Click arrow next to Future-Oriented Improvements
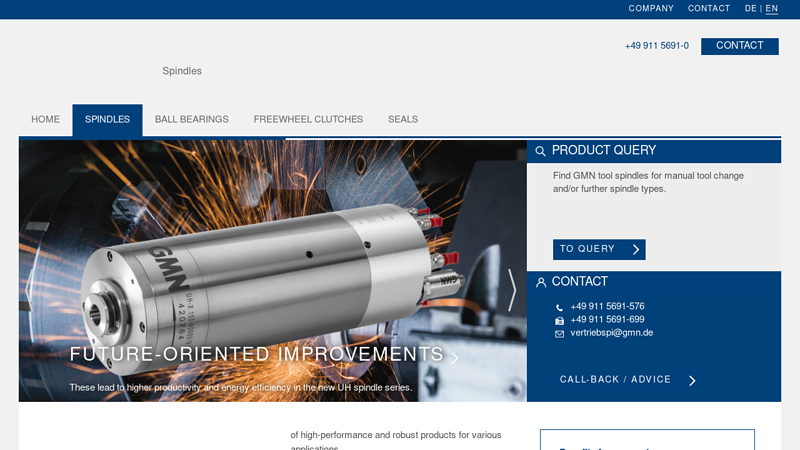The height and width of the screenshot is (450, 800). [455, 357]
